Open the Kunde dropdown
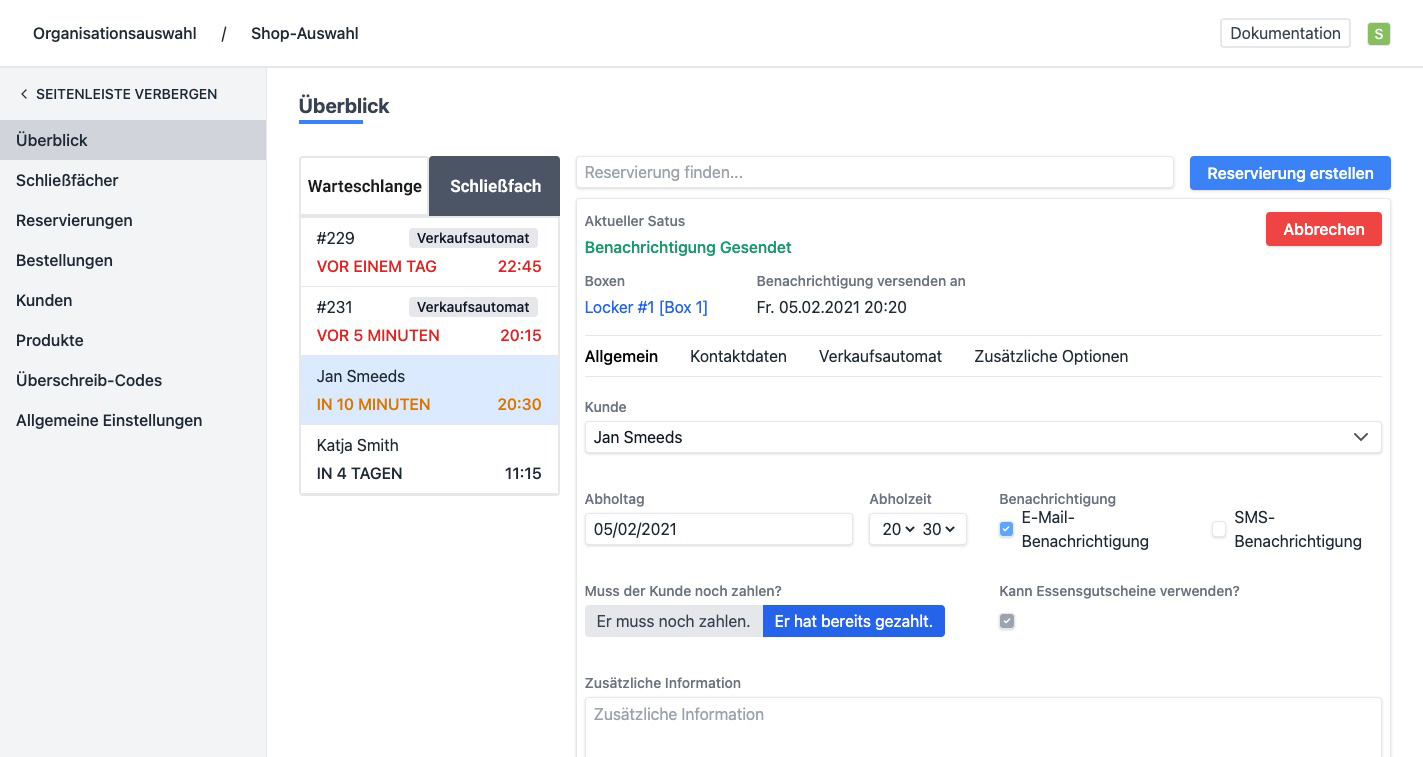 982,437
